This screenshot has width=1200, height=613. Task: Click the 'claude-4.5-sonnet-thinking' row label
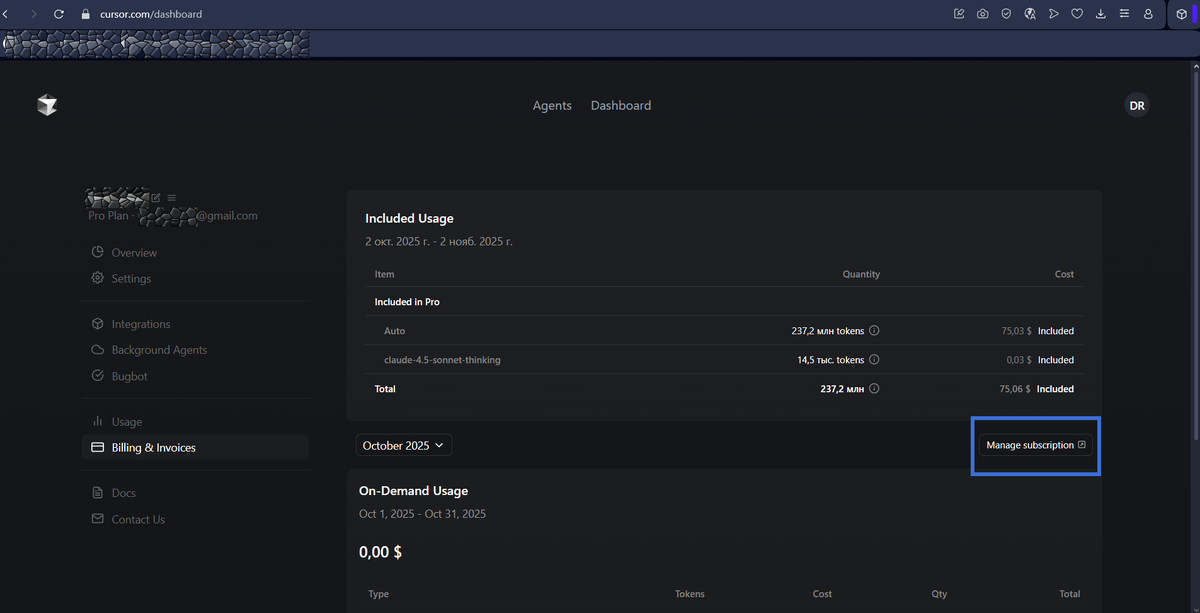click(442, 360)
